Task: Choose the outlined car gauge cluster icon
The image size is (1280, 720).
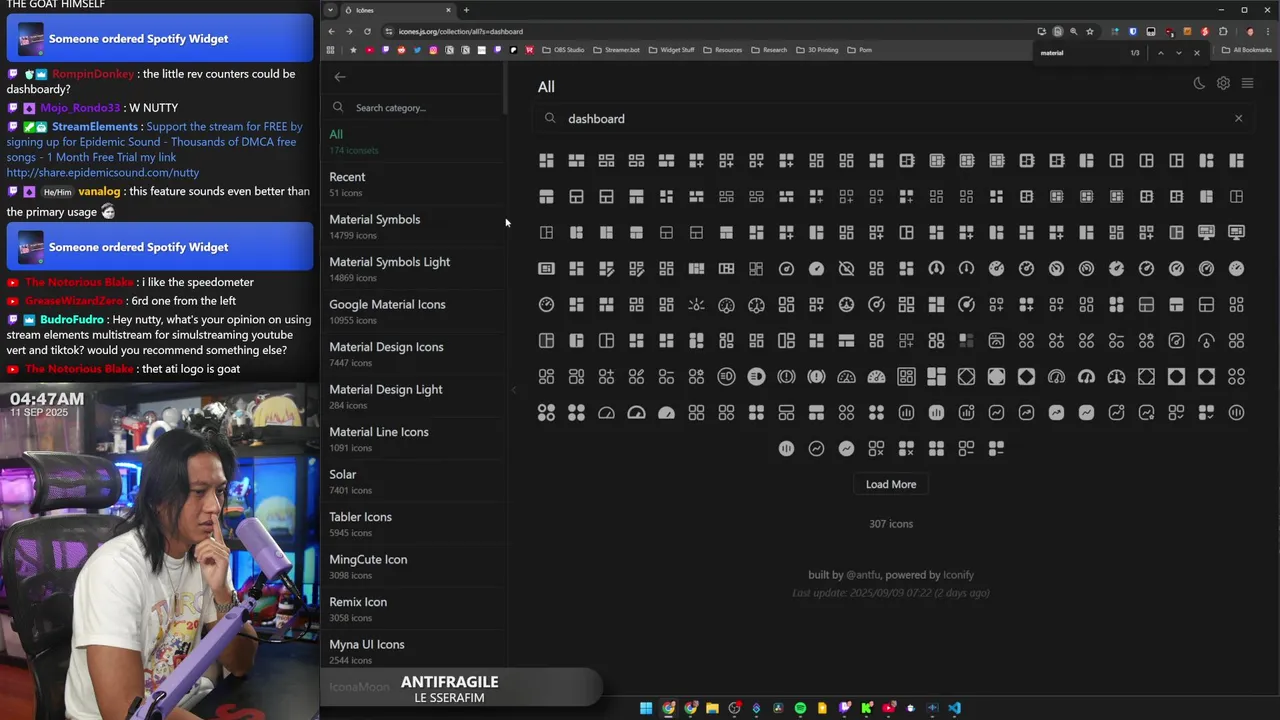Action: 846,376
